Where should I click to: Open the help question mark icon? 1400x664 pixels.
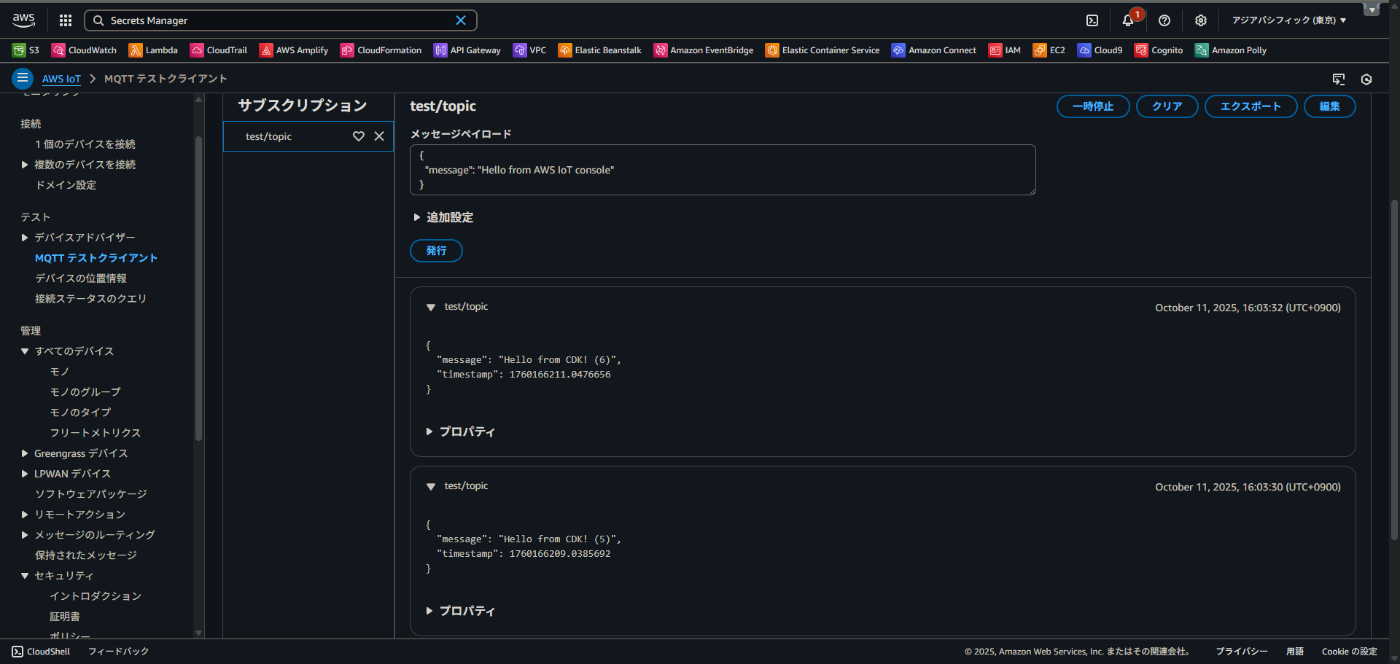click(1164, 20)
